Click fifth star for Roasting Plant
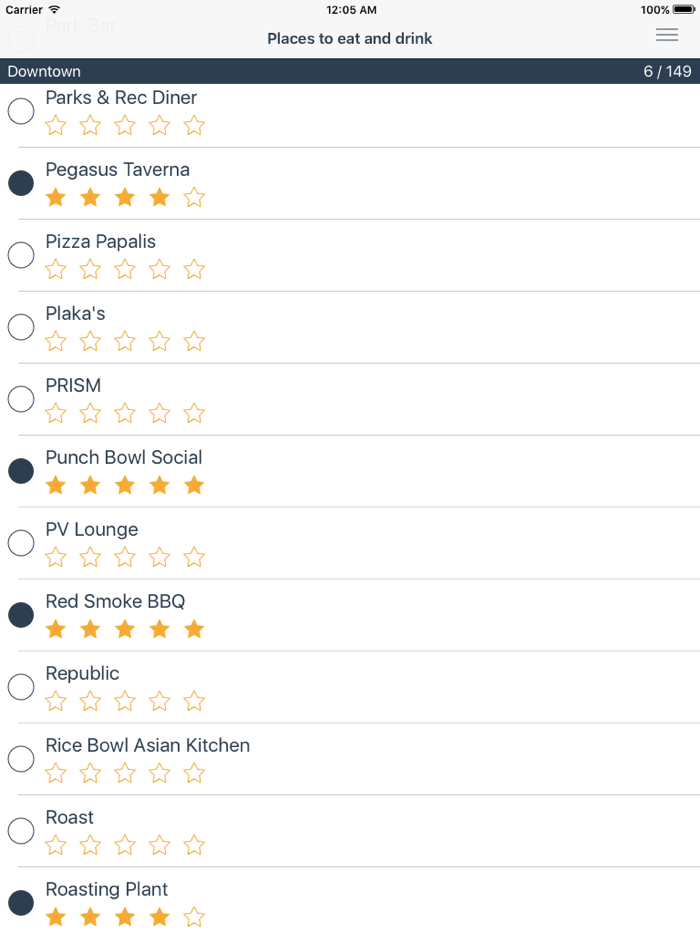This screenshot has width=700, height=933. pyautogui.click(x=194, y=918)
